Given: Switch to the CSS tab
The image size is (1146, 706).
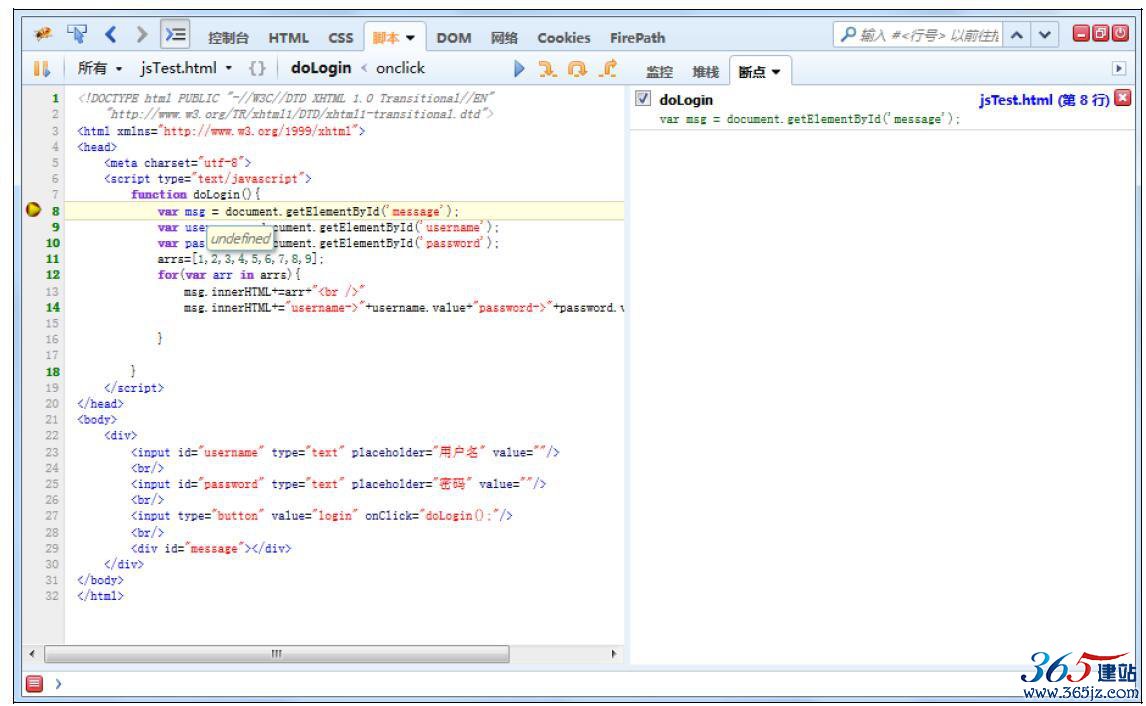Looking at the screenshot, I should point(341,38).
